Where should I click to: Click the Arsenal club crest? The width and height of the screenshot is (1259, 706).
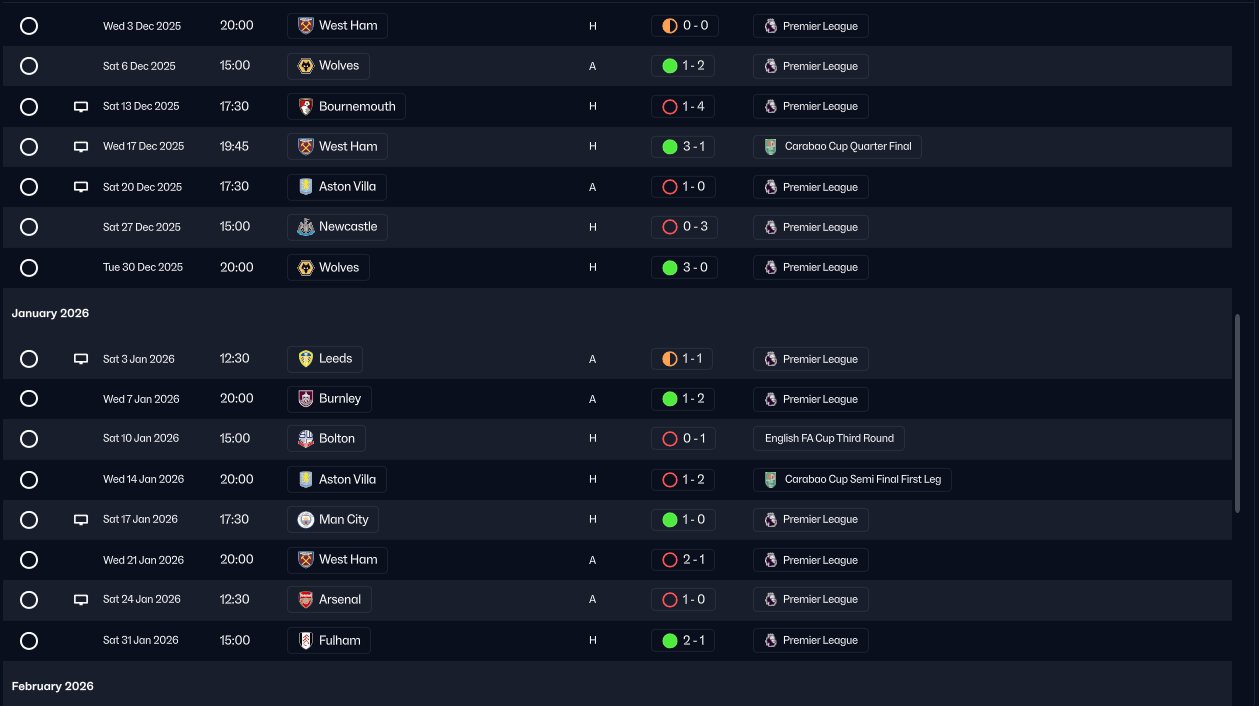[306, 600]
